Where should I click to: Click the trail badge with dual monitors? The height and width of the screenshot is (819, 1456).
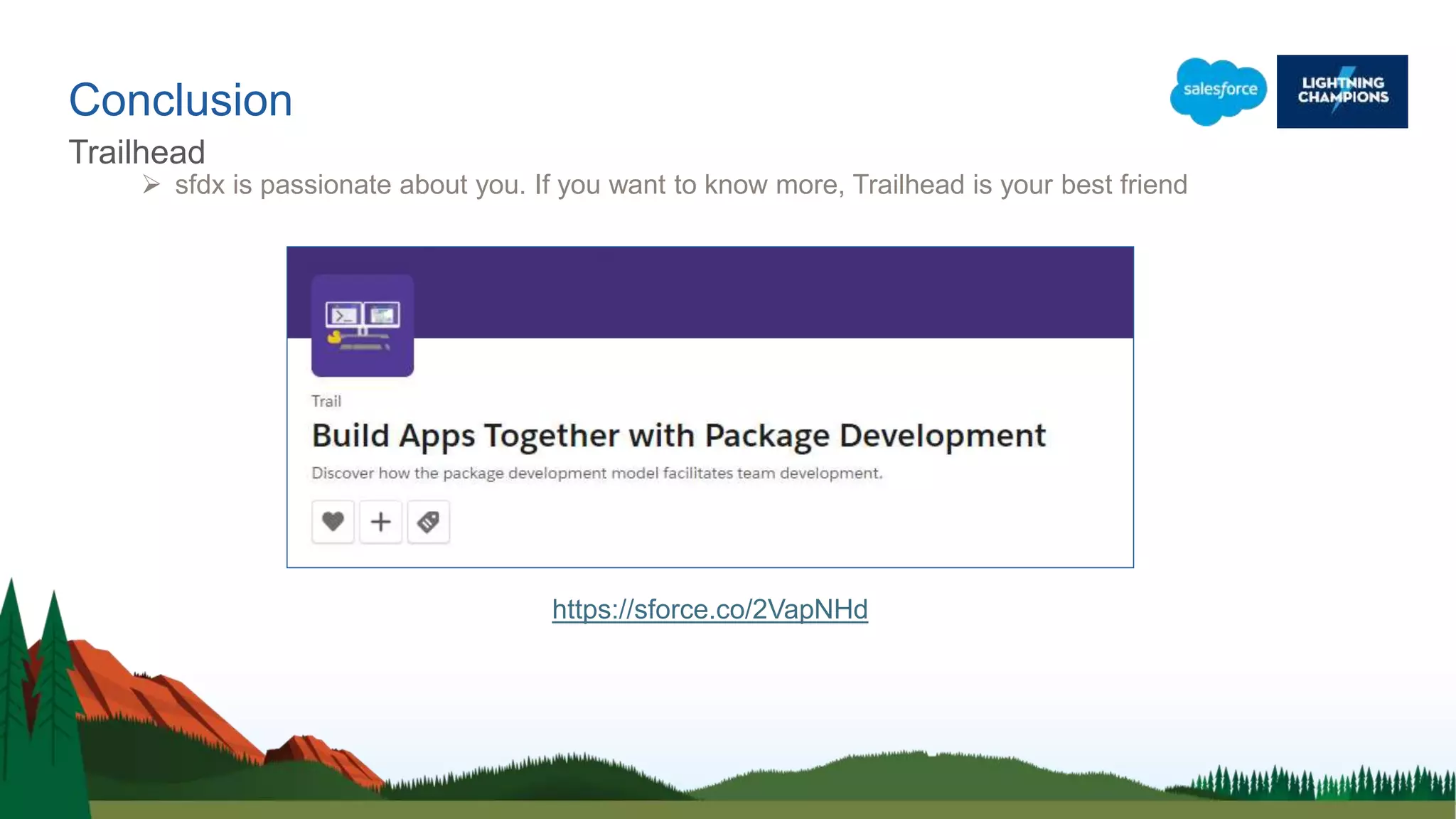point(363,326)
